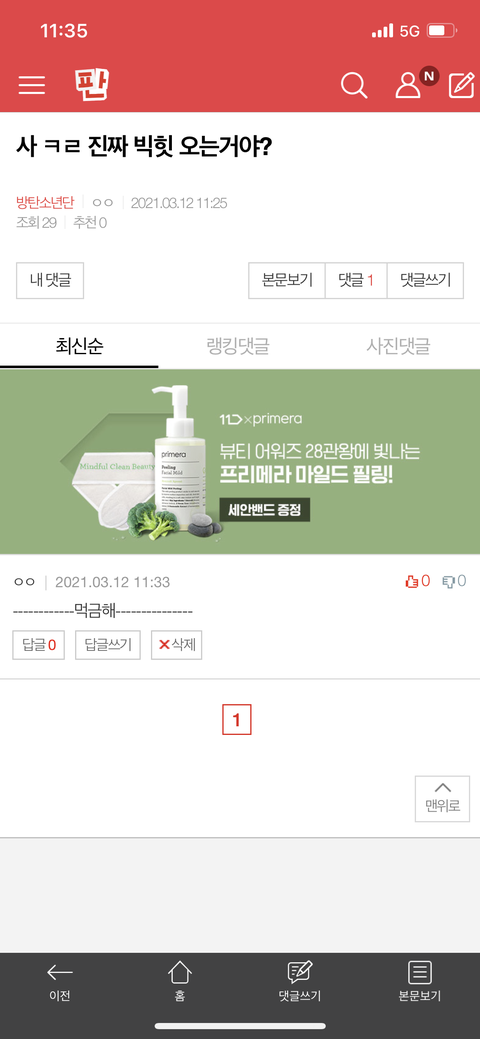Tap the bottom bar 댓글쓰기 icon
The image size is (480, 1039).
tap(300, 981)
